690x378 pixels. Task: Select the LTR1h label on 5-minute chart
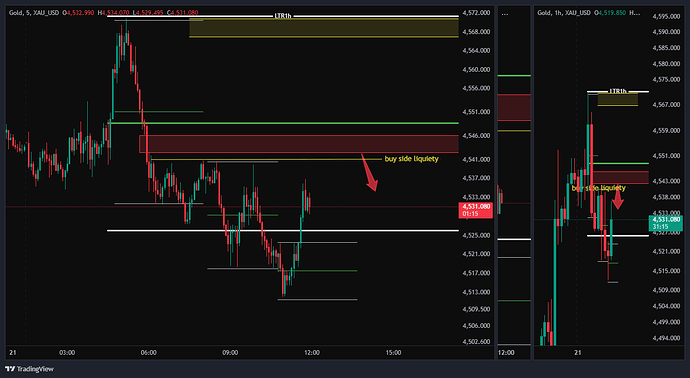click(x=283, y=16)
